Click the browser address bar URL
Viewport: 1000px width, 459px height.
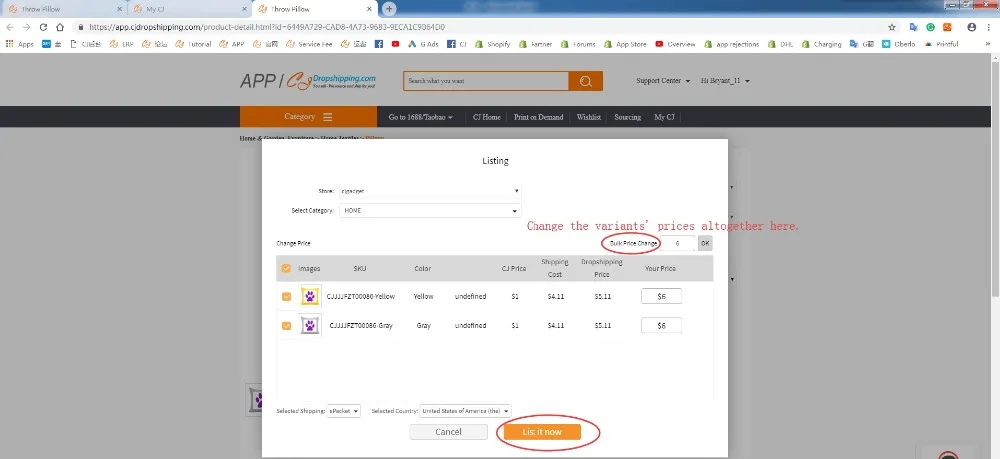click(x=267, y=27)
